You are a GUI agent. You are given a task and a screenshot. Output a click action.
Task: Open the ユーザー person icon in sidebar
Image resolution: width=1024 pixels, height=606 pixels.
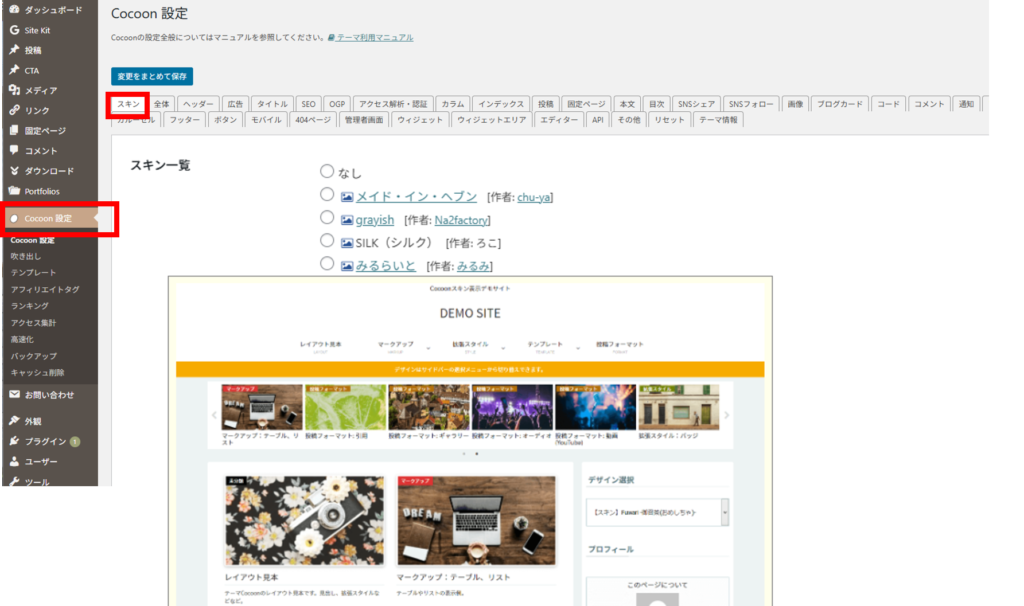(x=14, y=461)
